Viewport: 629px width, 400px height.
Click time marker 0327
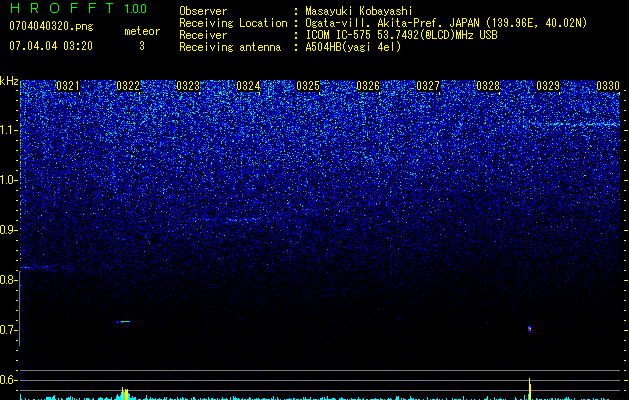428,86
